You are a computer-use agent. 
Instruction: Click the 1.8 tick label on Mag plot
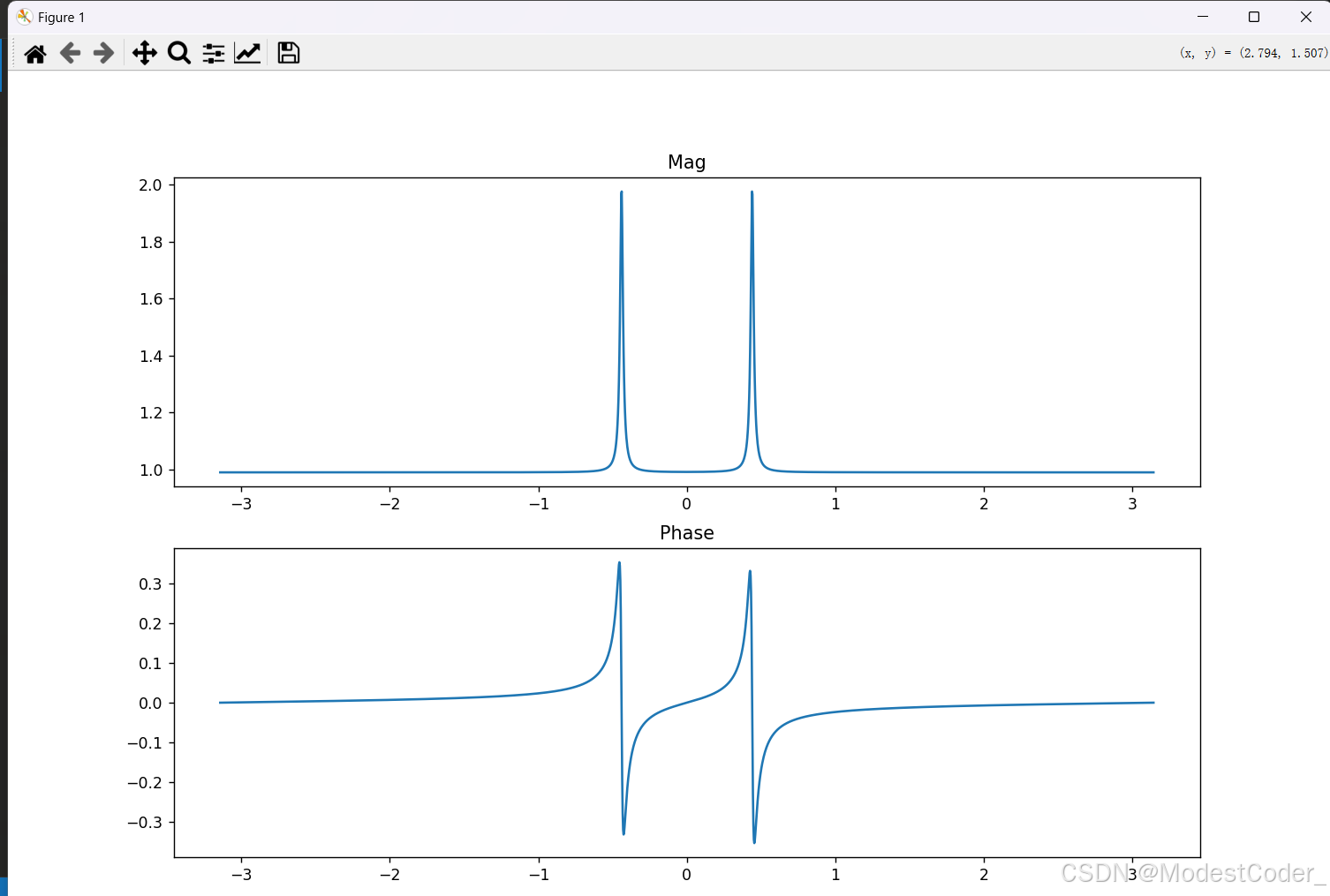pyautogui.click(x=151, y=242)
